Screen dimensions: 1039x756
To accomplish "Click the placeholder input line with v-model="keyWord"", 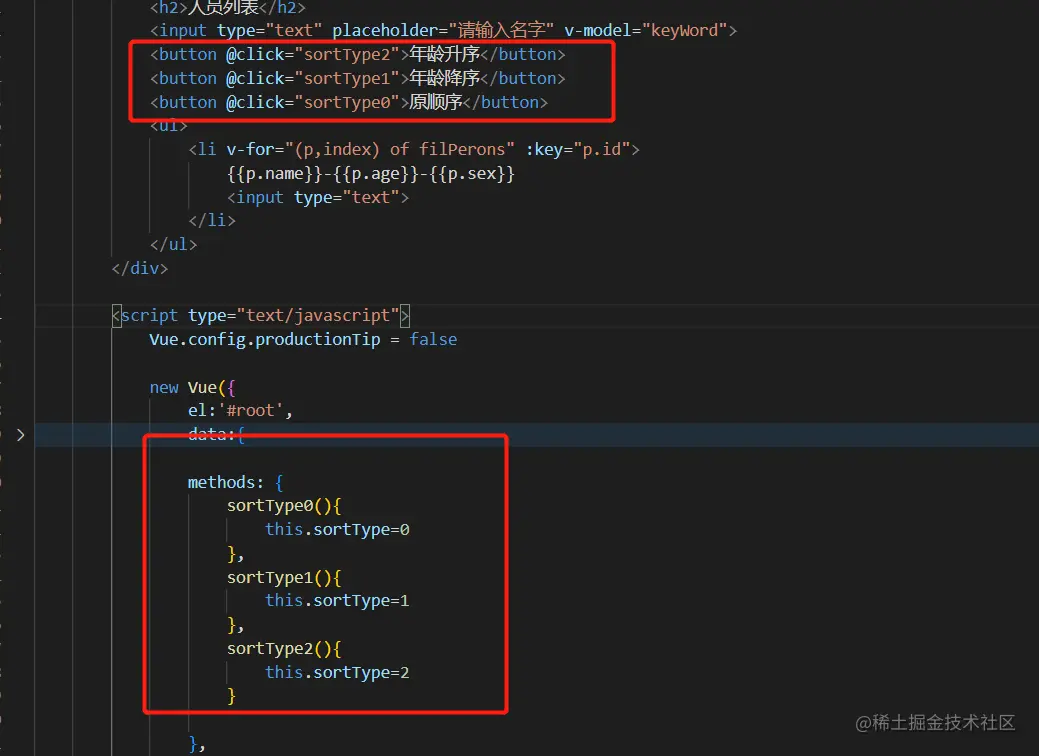I will point(443,30).
